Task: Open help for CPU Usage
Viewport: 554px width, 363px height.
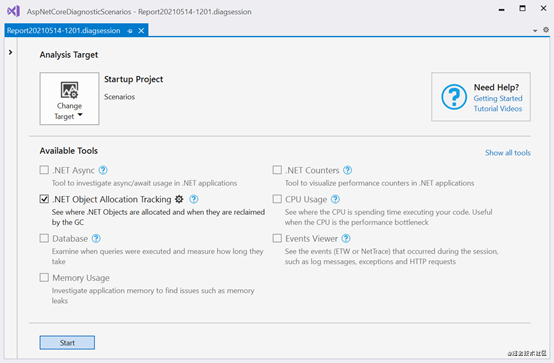Action: click(335, 199)
